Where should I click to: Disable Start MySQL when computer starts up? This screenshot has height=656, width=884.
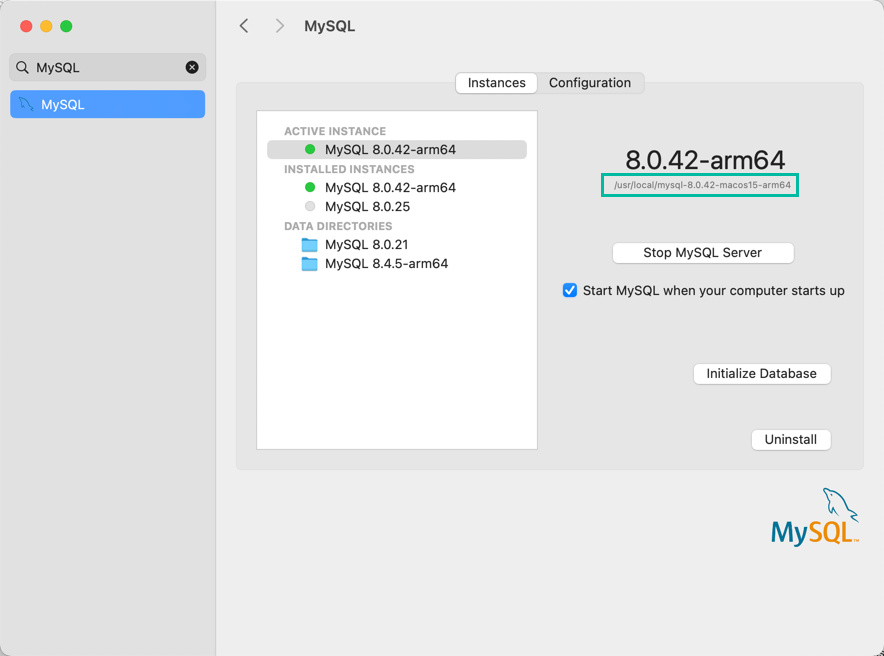coord(570,291)
